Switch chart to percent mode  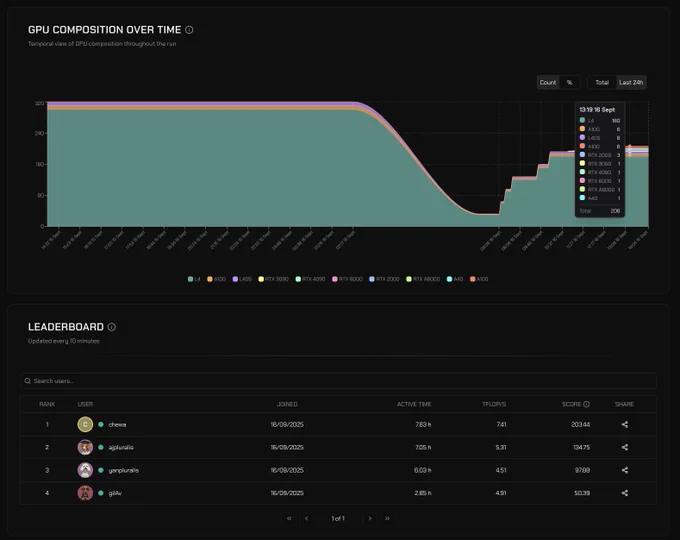pyautogui.click(x=569, y=82)
